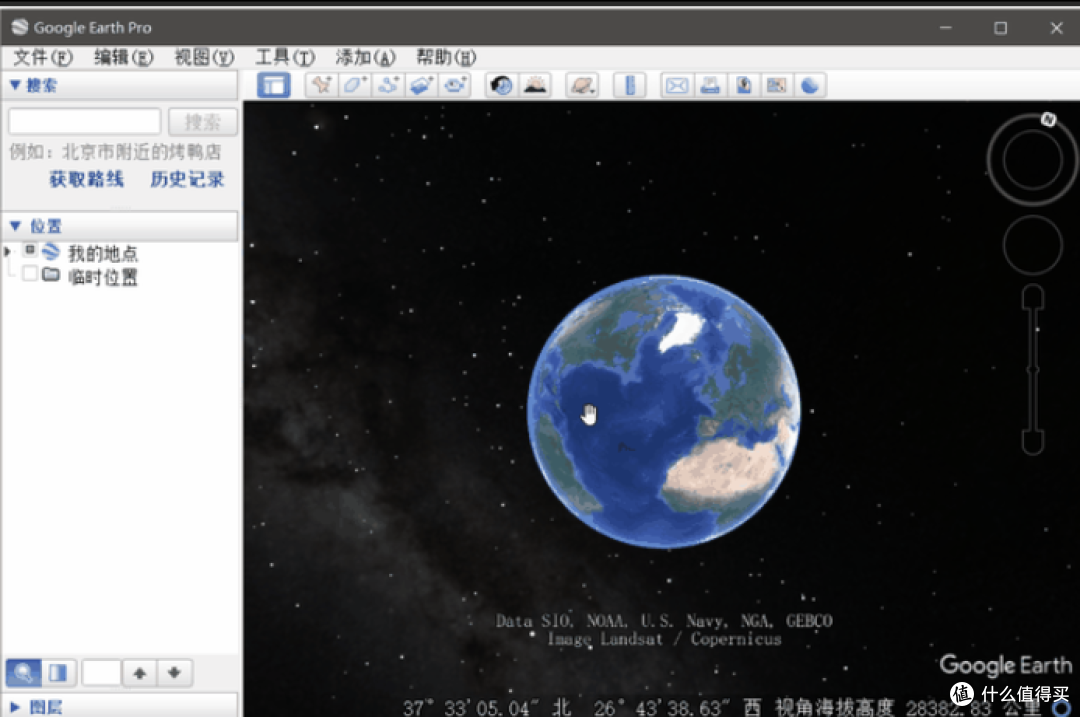1080x717 pixels.
Task: Toggle the sidebar visibility button
Action: pyautogui.click(x=273, y=85)
